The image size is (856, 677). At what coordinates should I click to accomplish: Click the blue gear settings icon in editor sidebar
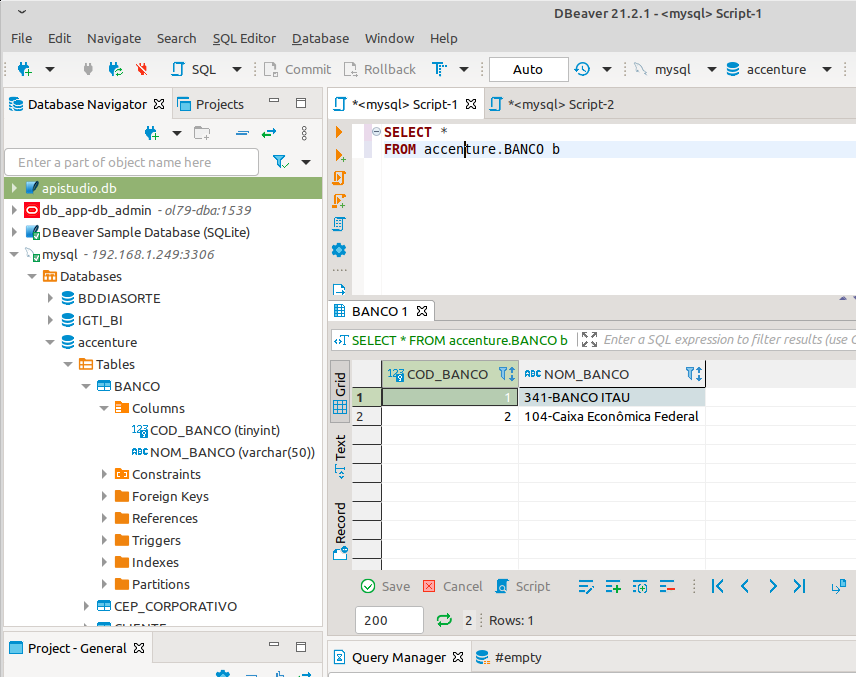(339, 249)
